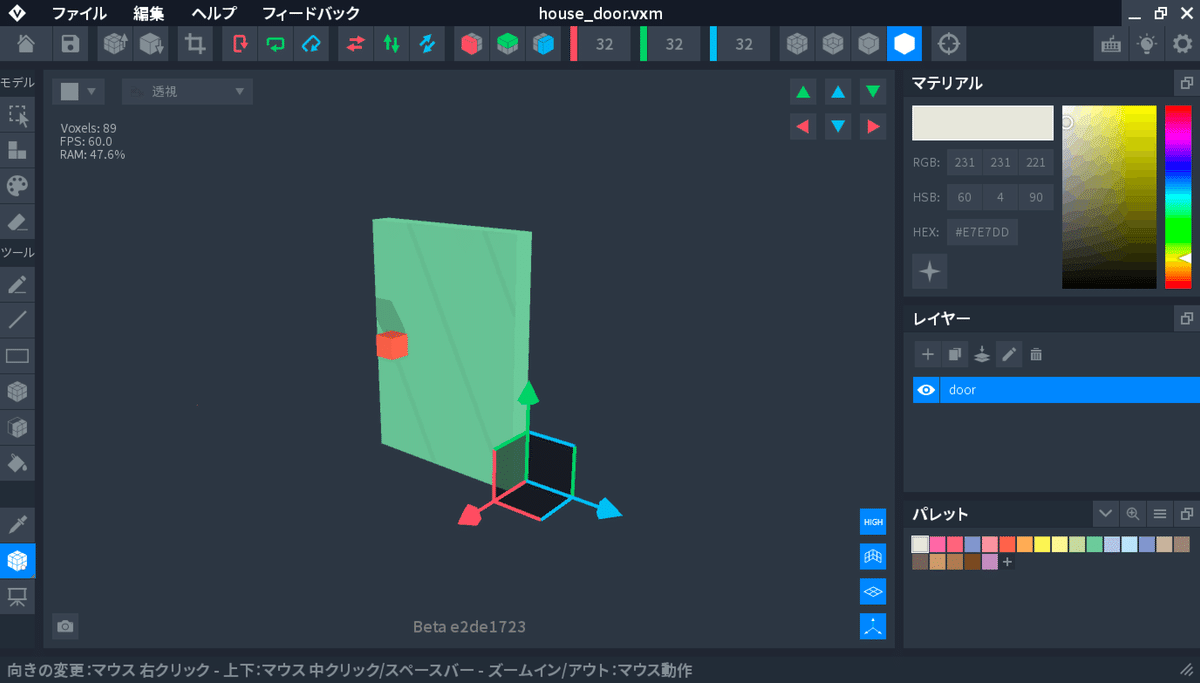The height and width of the screenshot is (683, 1200).
Task: Click the blue diagonal flip arrows icon
Action: click(428, 44)
